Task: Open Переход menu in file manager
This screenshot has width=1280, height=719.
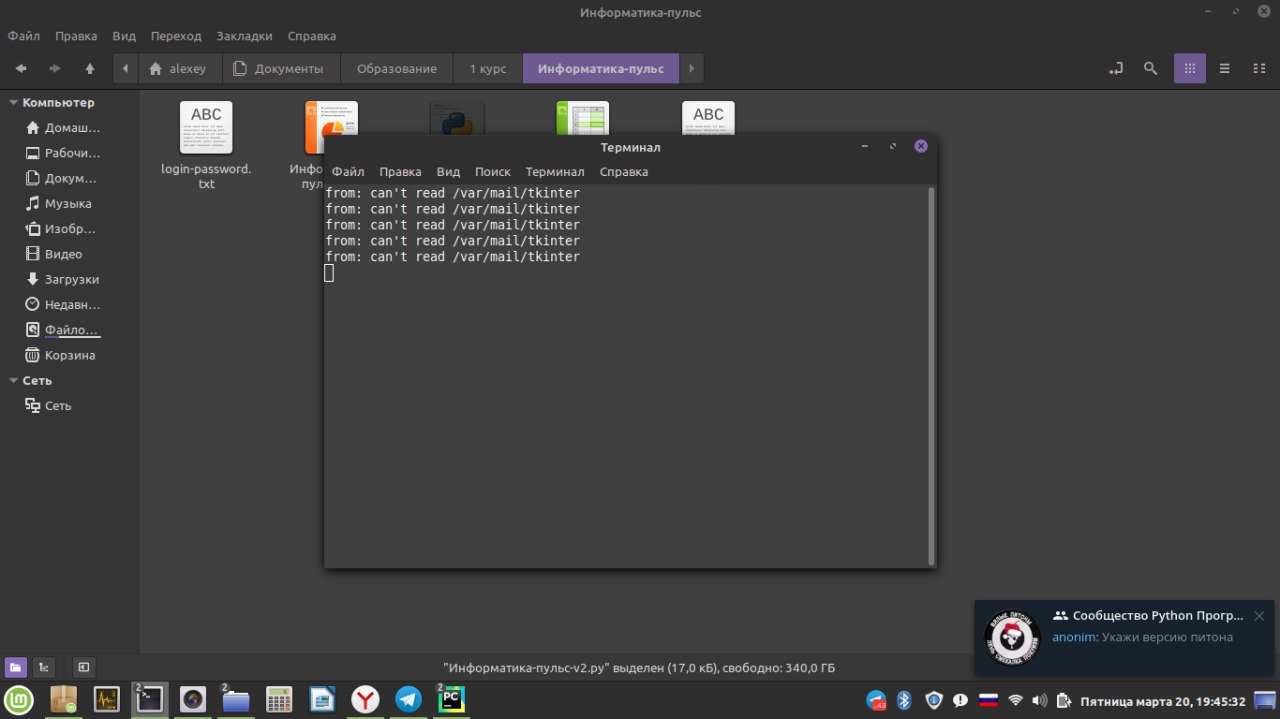Action: (x=176, y=36)
